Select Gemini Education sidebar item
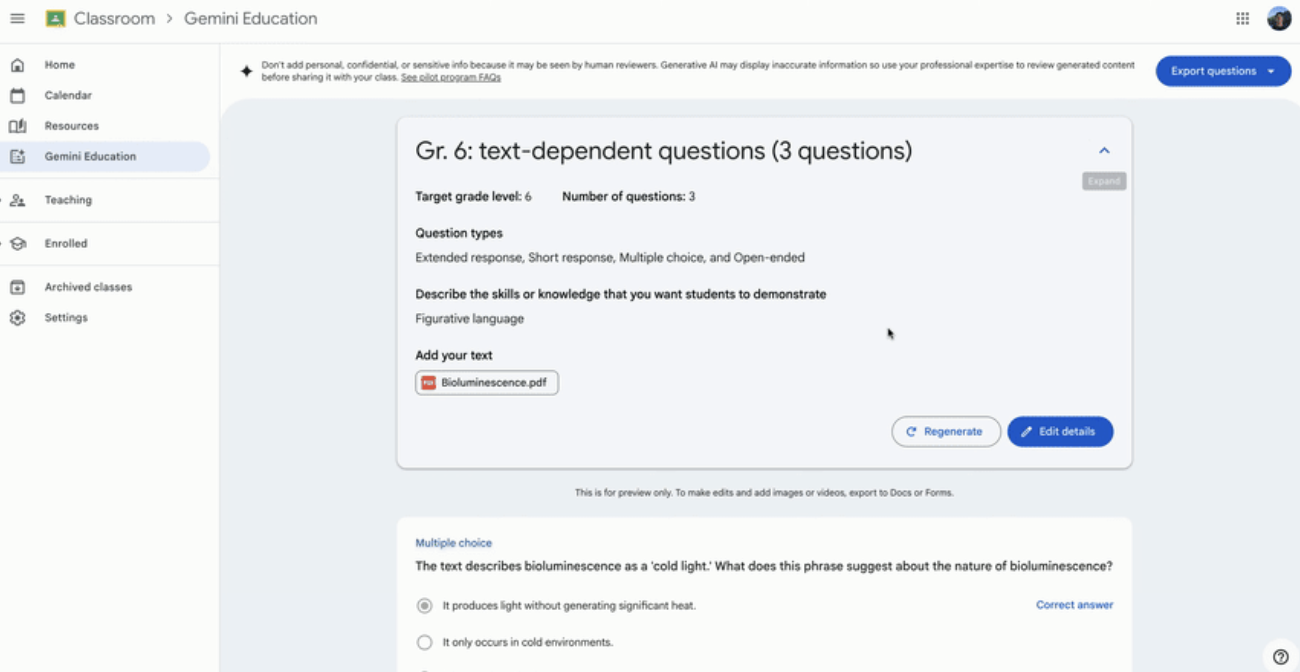Image resolution: width=1300 pixels, height=672 pixels. click(90, 157)
